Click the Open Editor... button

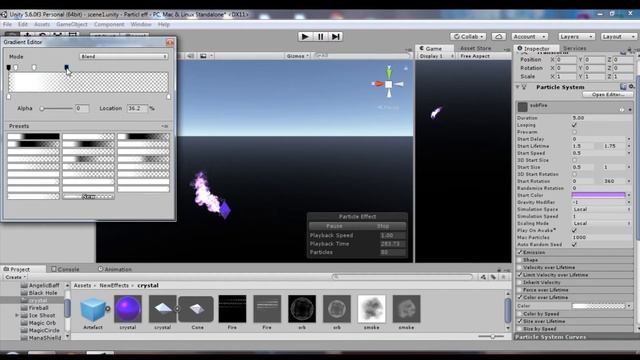[x=608, y=94]
